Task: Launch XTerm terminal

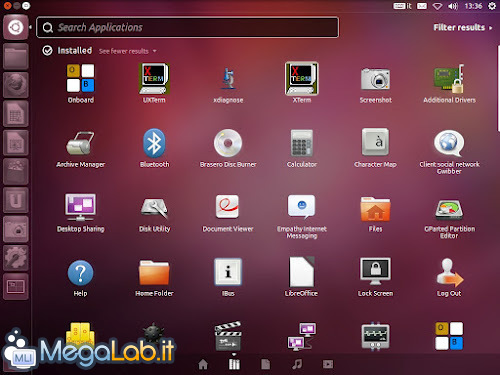Action: tap(302, 83)
